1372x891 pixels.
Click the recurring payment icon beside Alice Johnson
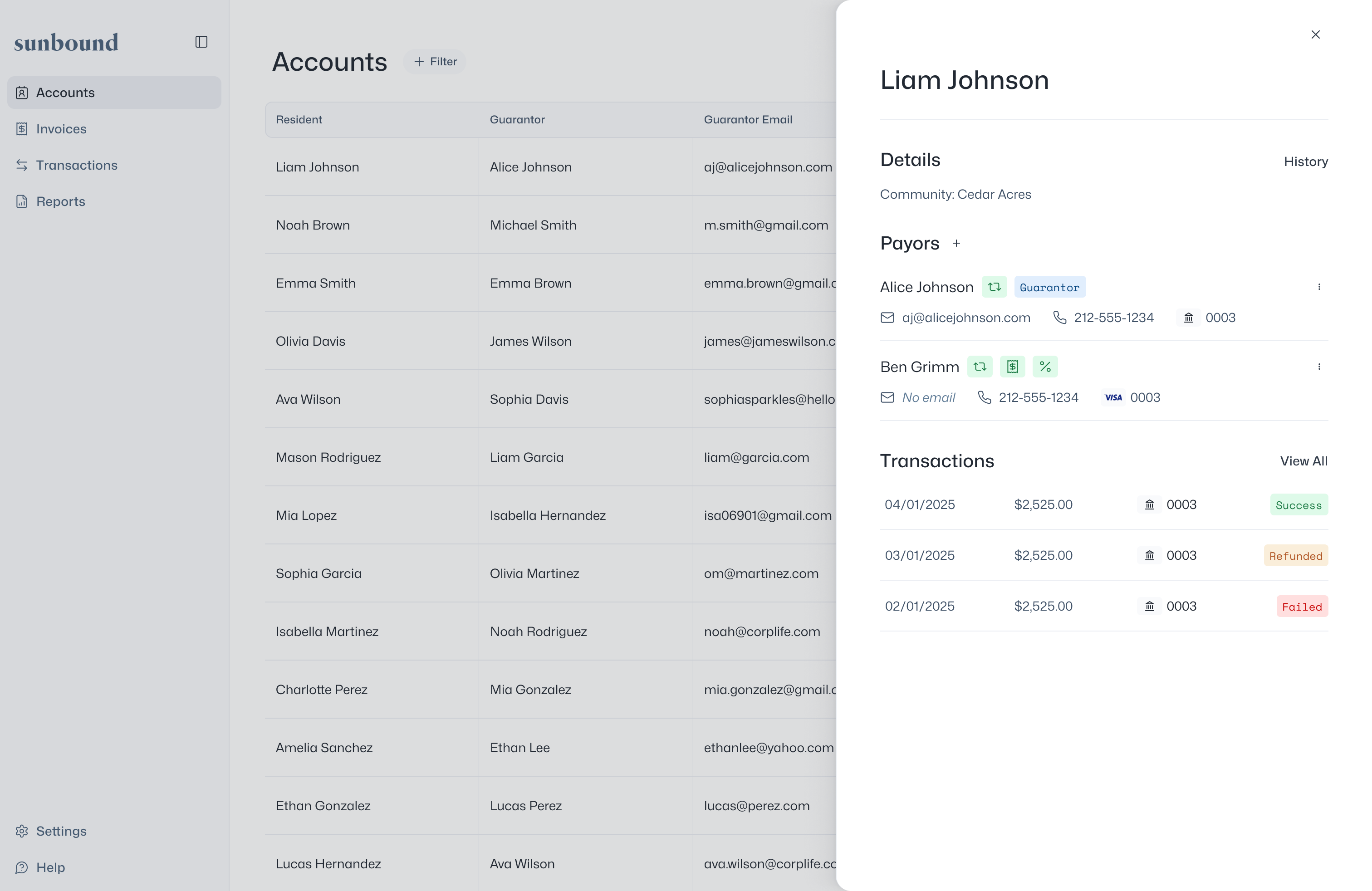(x=994, y=286)
